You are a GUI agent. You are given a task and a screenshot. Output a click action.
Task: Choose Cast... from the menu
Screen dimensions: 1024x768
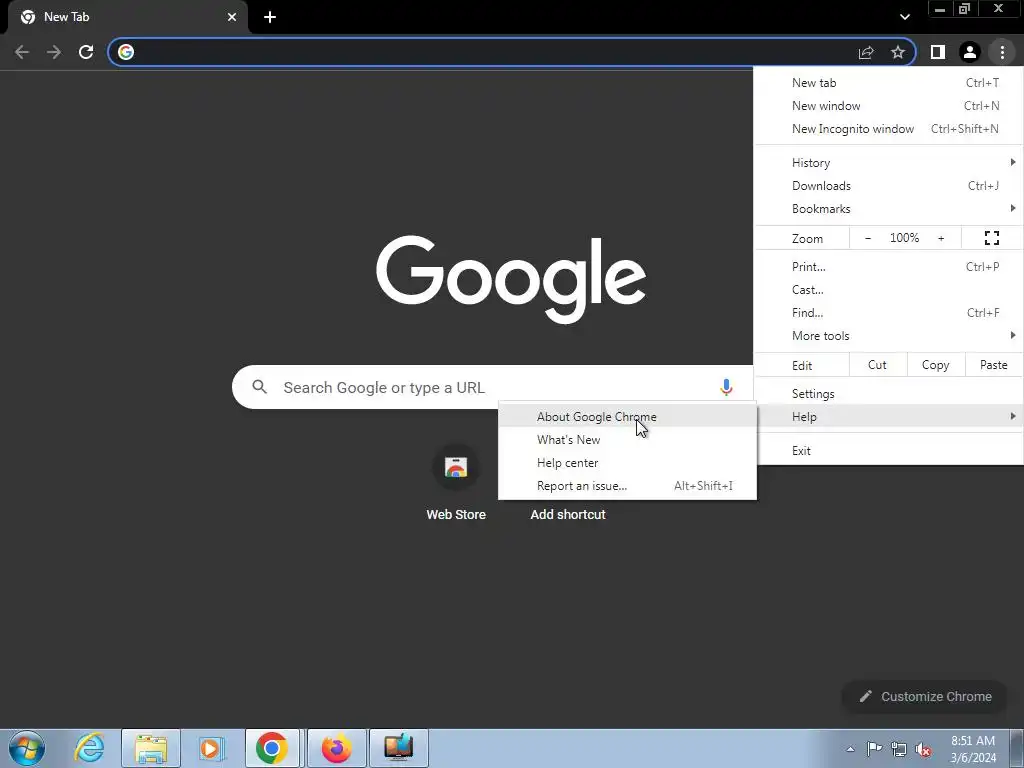pos(889,290)
